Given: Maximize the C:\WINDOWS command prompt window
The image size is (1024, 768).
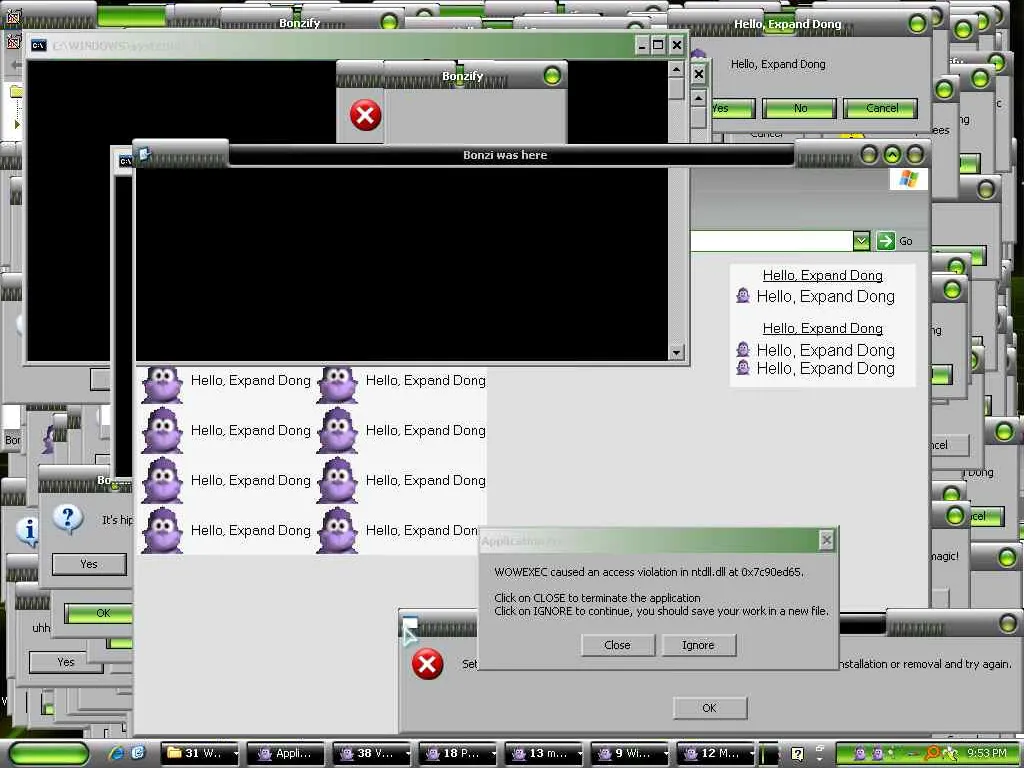Looking at the screenshot, I should pyautogui.click(x=658, y=45).
